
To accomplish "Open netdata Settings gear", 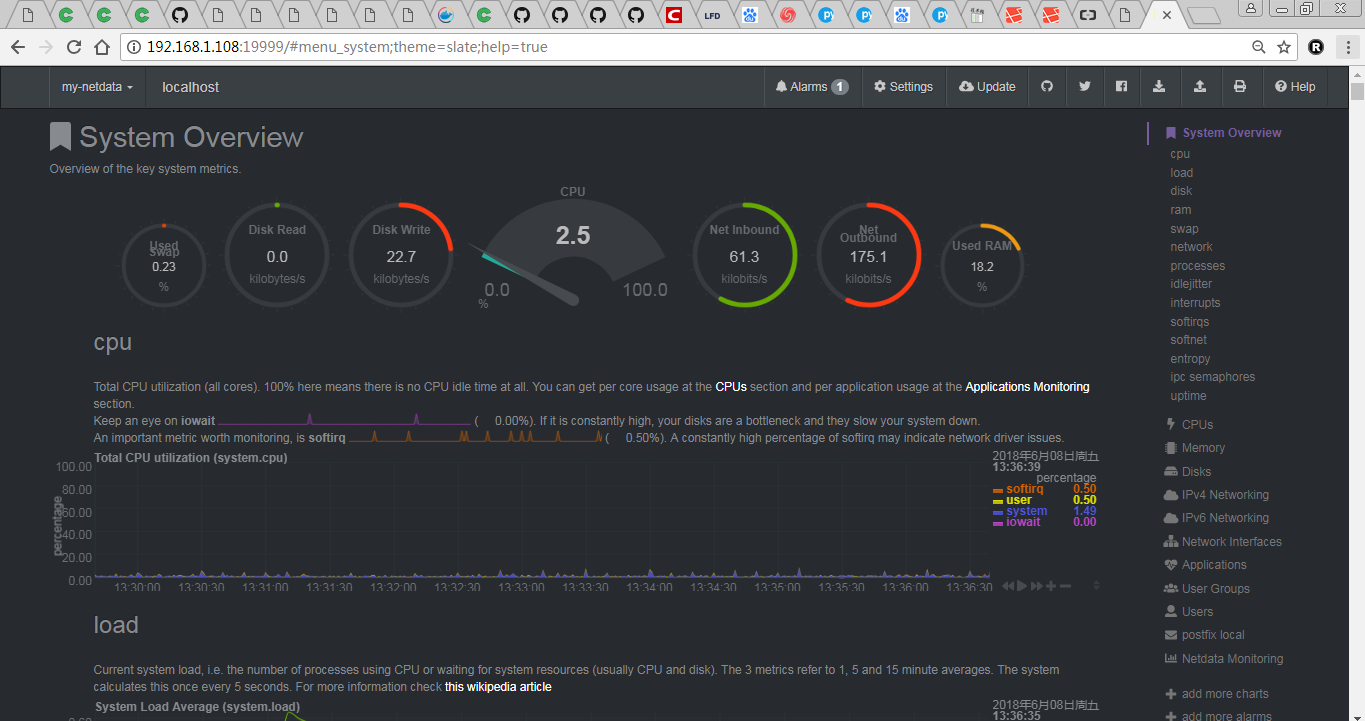I will (903, 87).
